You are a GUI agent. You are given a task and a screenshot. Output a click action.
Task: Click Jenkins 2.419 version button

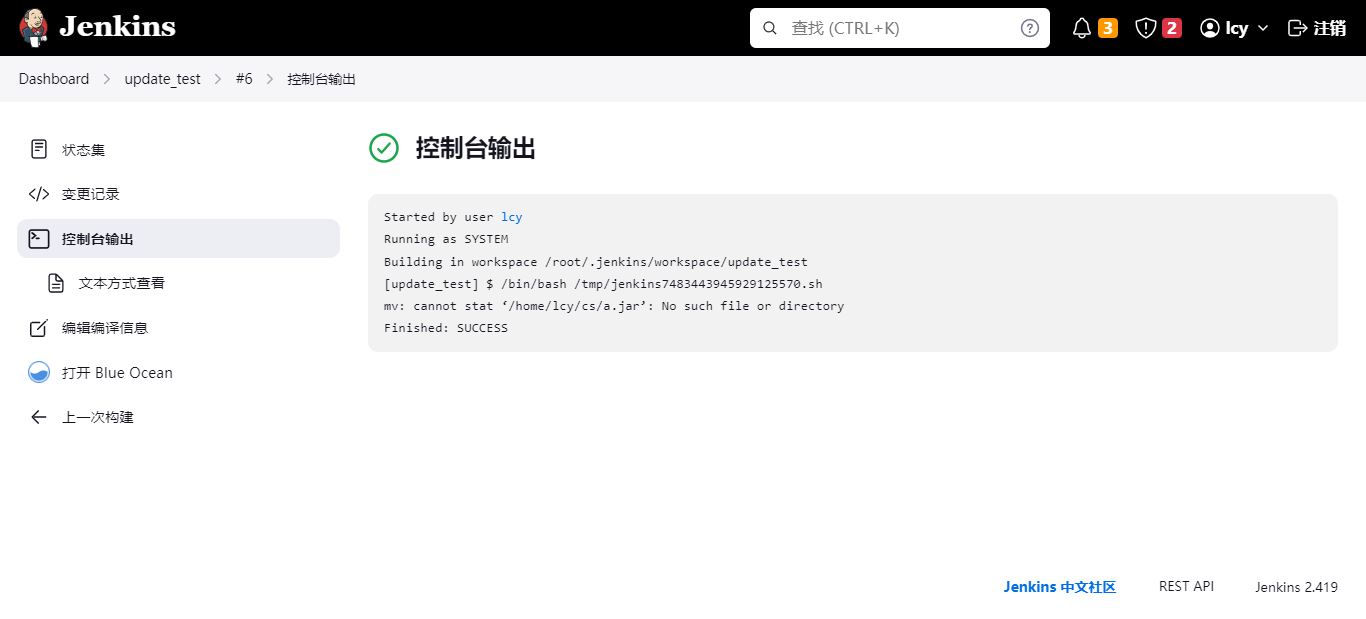click(x=1297, y=587)
